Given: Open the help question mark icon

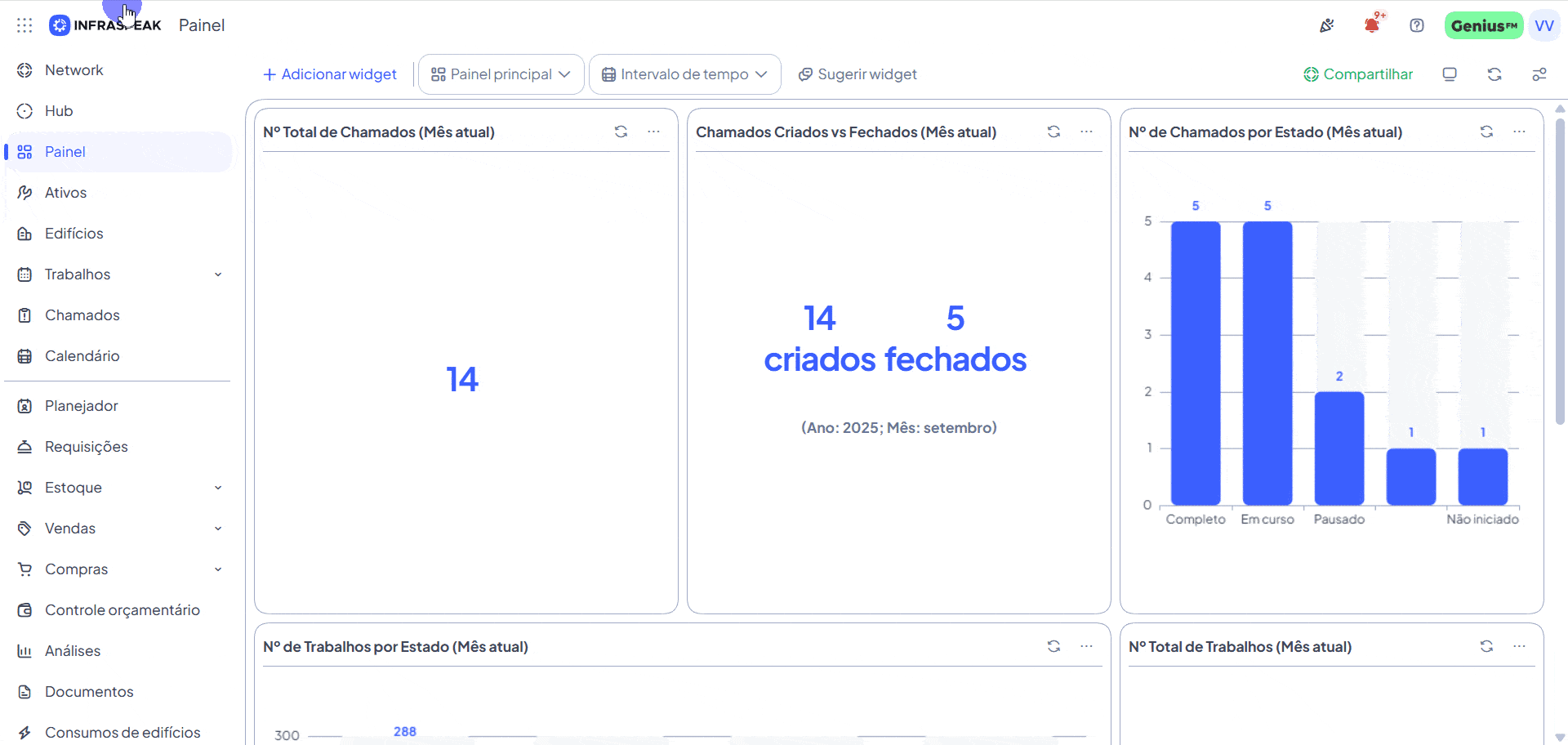Looking at the screenshot, I should tap(1417, 25).
